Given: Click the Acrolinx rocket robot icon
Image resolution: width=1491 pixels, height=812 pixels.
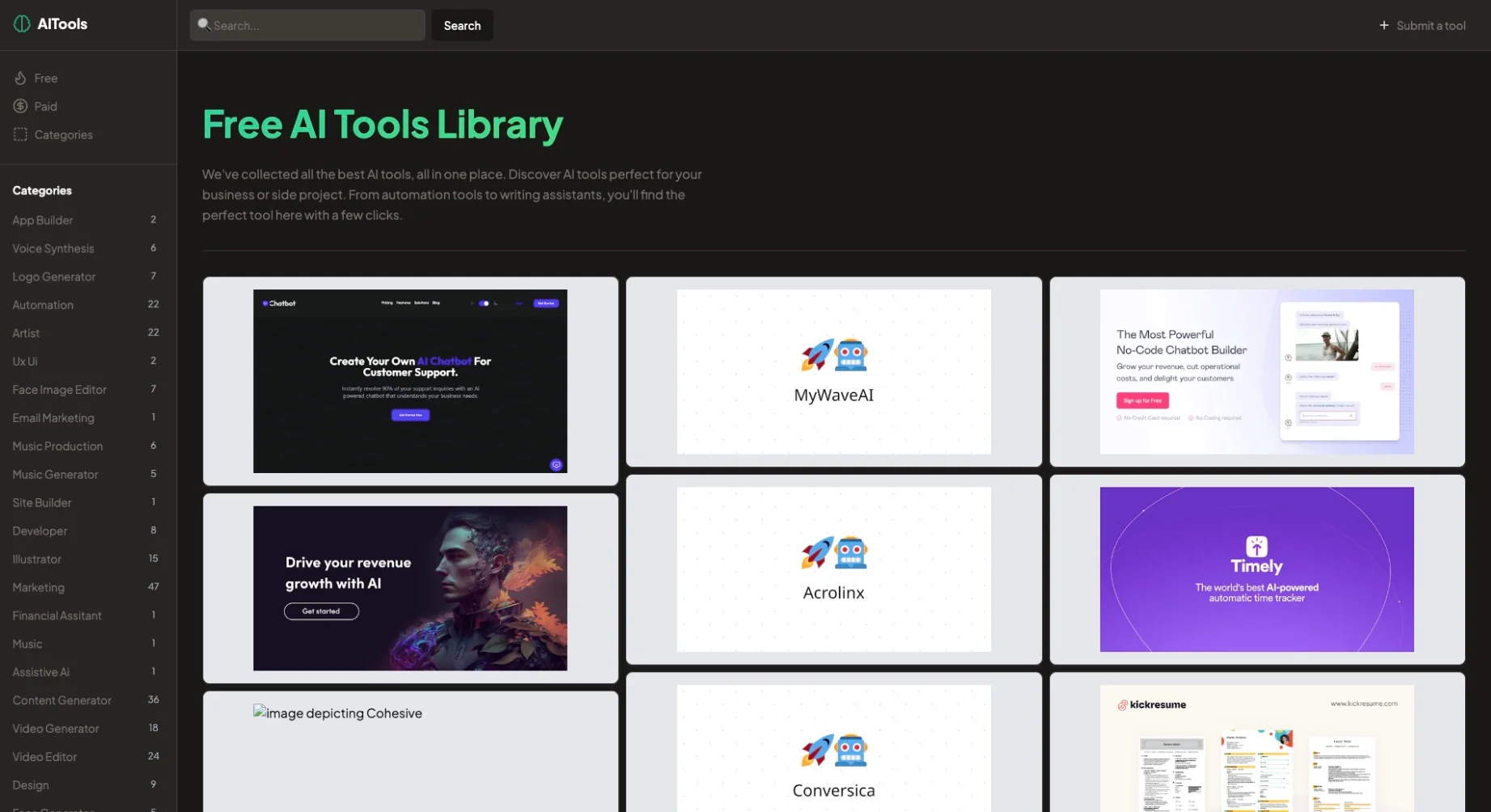Looking at the screenshot, I should click(x=834, y=552).
